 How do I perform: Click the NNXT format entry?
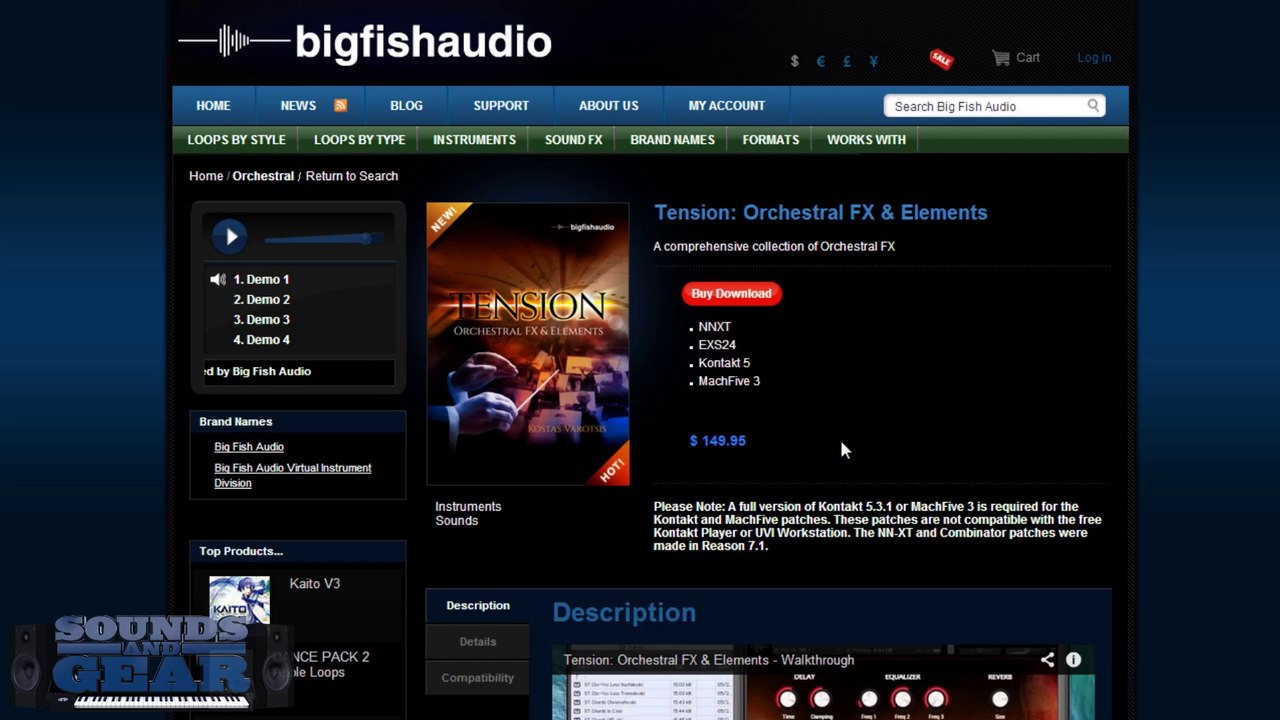tap(714, 327)
